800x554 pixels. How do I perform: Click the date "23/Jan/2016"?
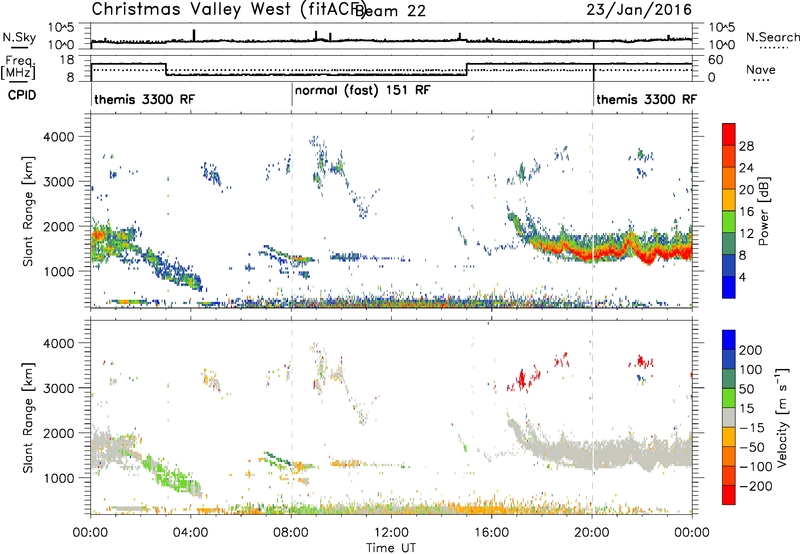(639, 10)
